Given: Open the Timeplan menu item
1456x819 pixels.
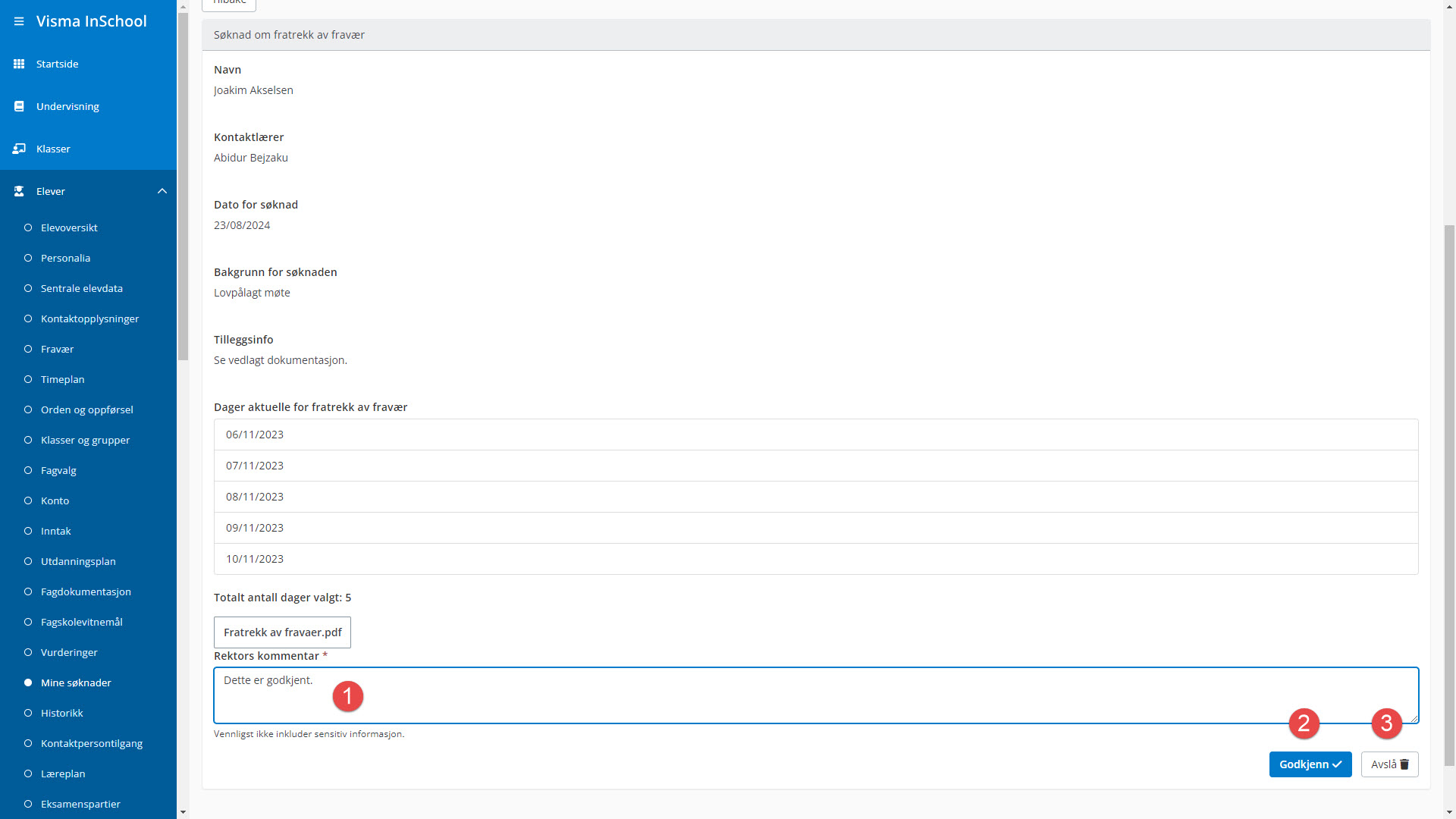Looking at the screenshot, I should 63,379.
